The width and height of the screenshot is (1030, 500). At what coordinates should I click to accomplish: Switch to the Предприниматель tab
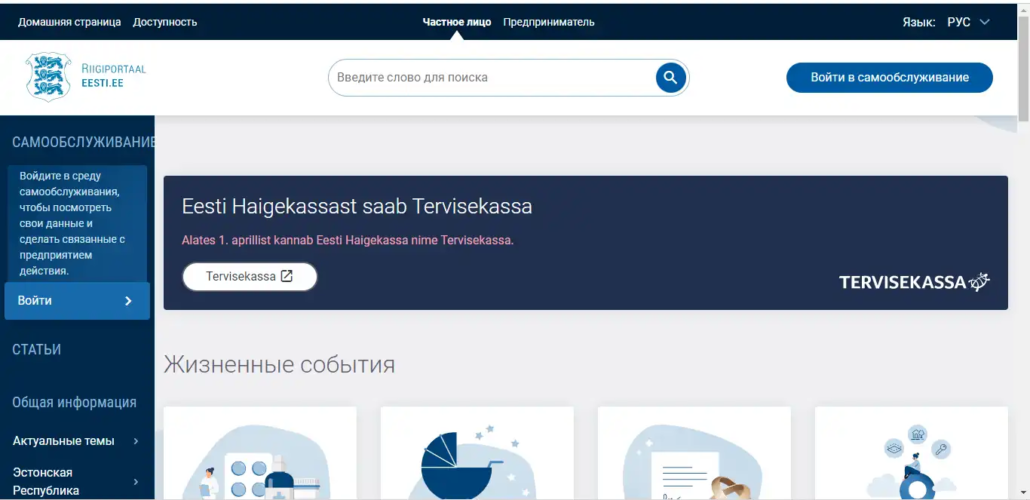click(x=549, y=22)
